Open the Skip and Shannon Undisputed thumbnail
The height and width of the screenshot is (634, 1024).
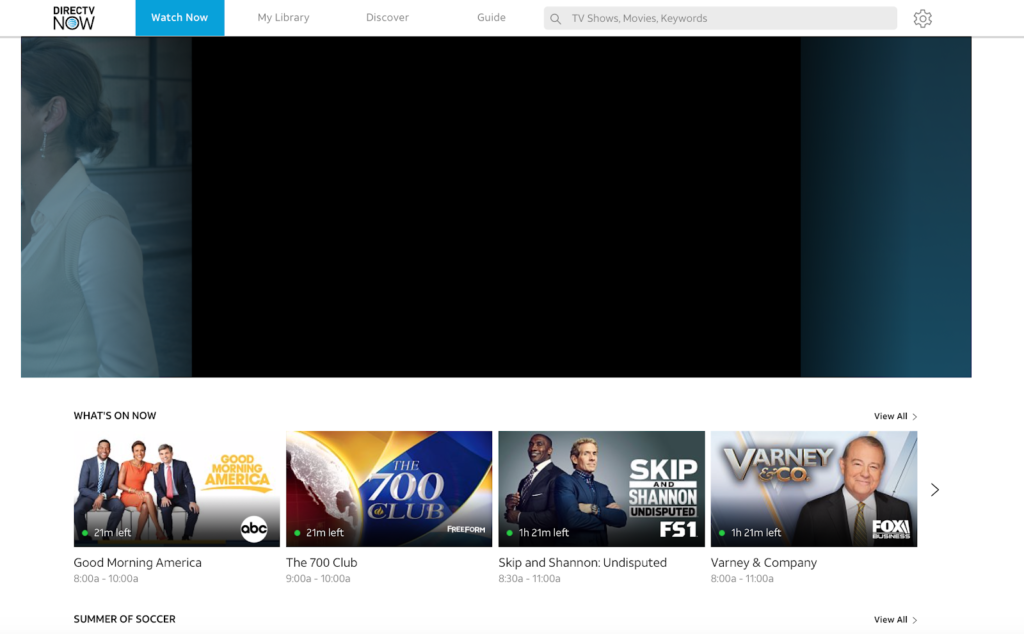coord(601,488)
